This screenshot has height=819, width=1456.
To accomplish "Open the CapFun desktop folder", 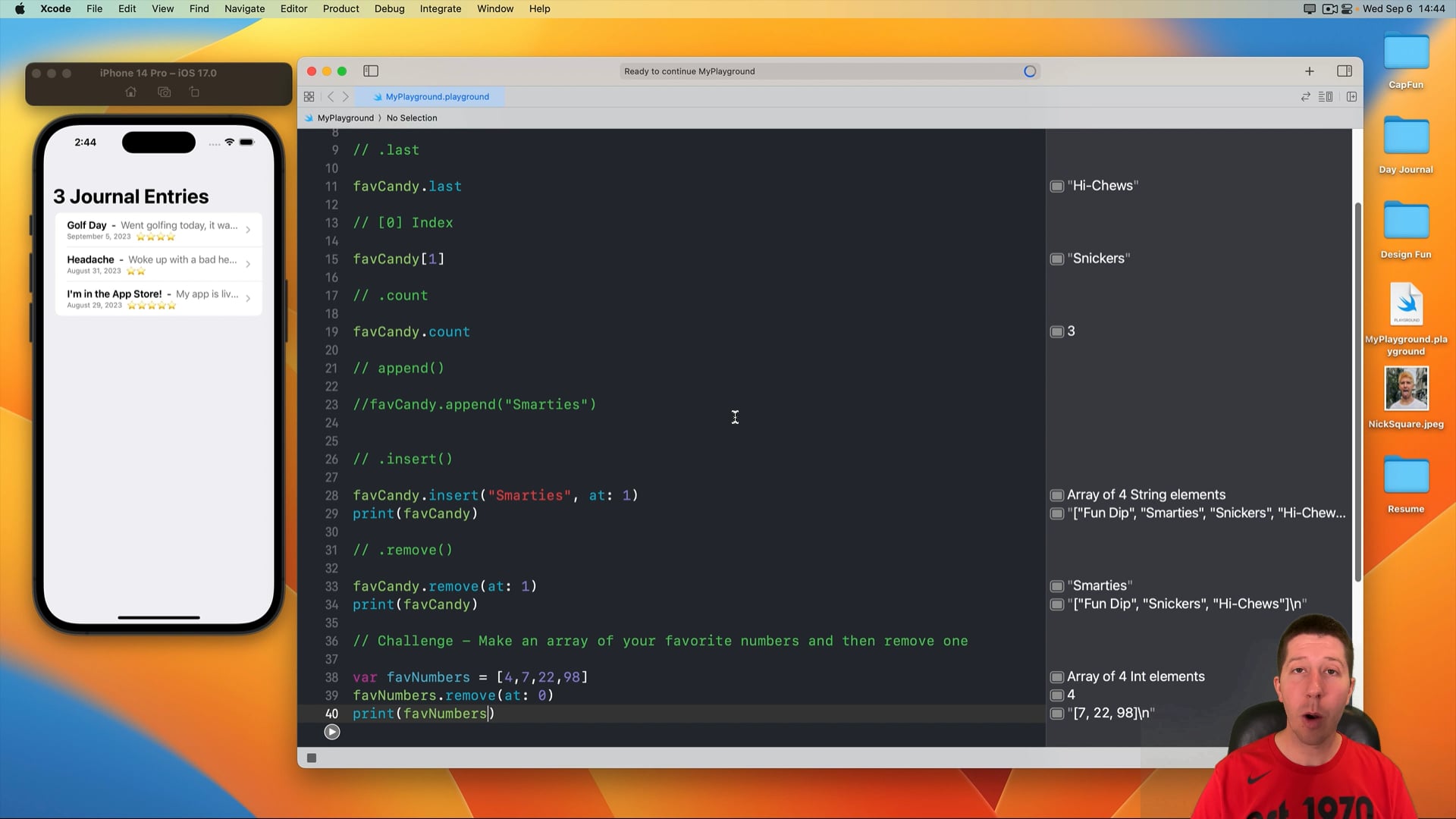I will click(1406, 61).
